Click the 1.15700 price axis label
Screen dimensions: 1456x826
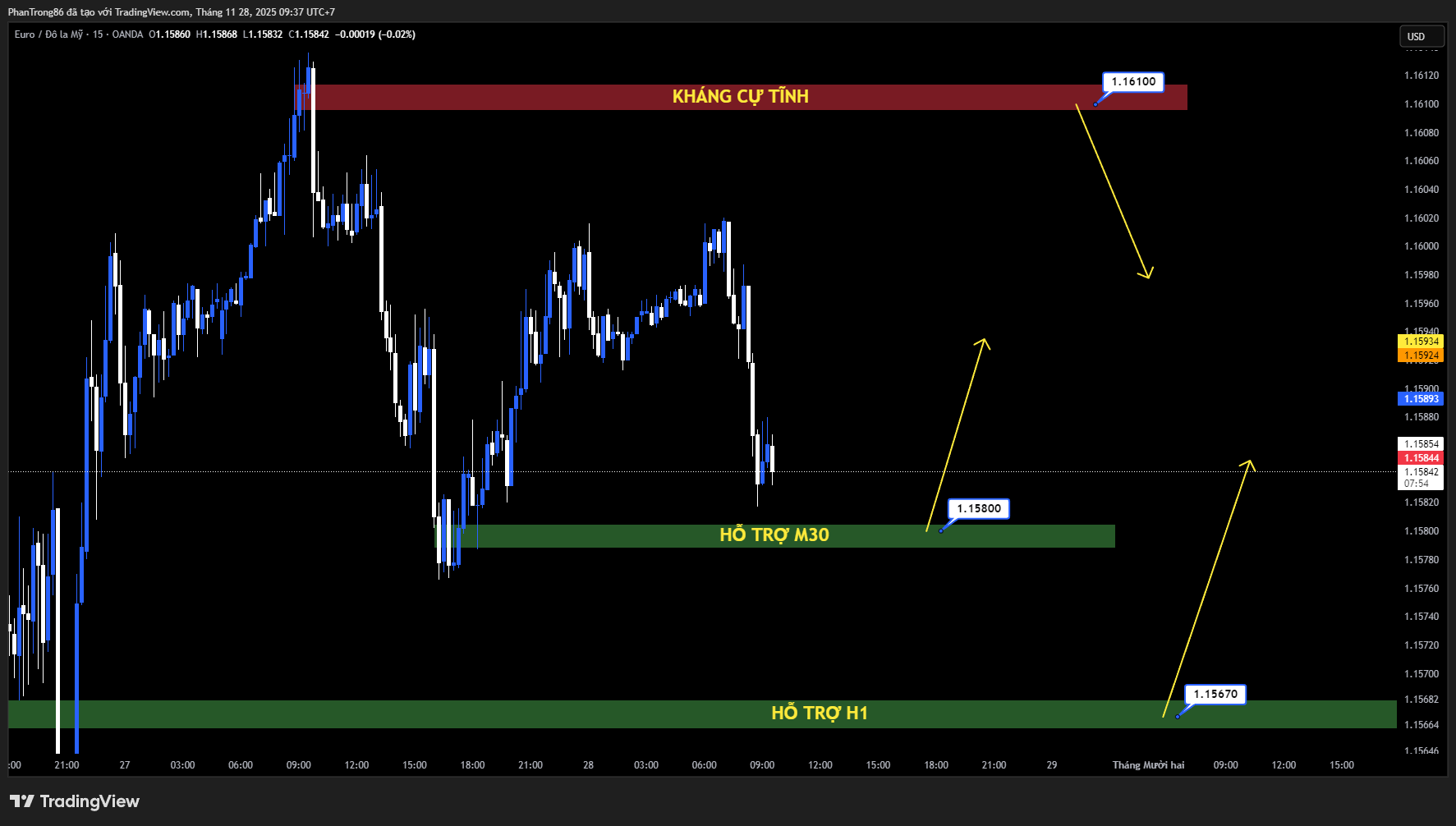coord(1422,674)
